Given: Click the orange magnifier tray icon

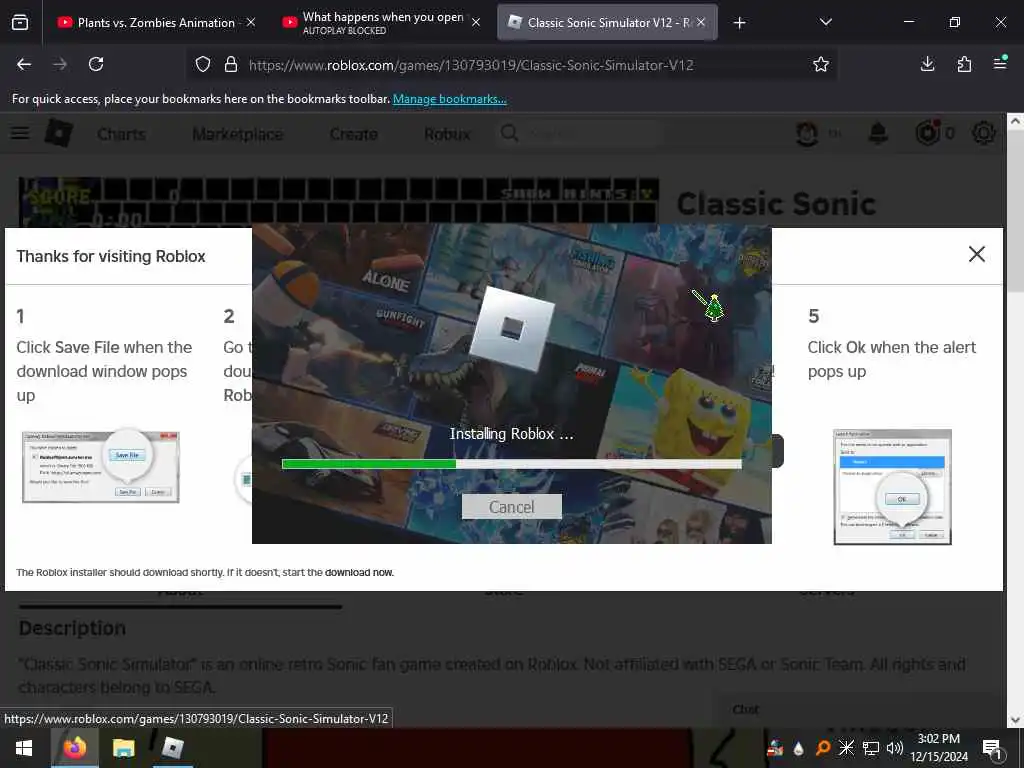Looking at the screenshot, I should click(x=823, y=748).
